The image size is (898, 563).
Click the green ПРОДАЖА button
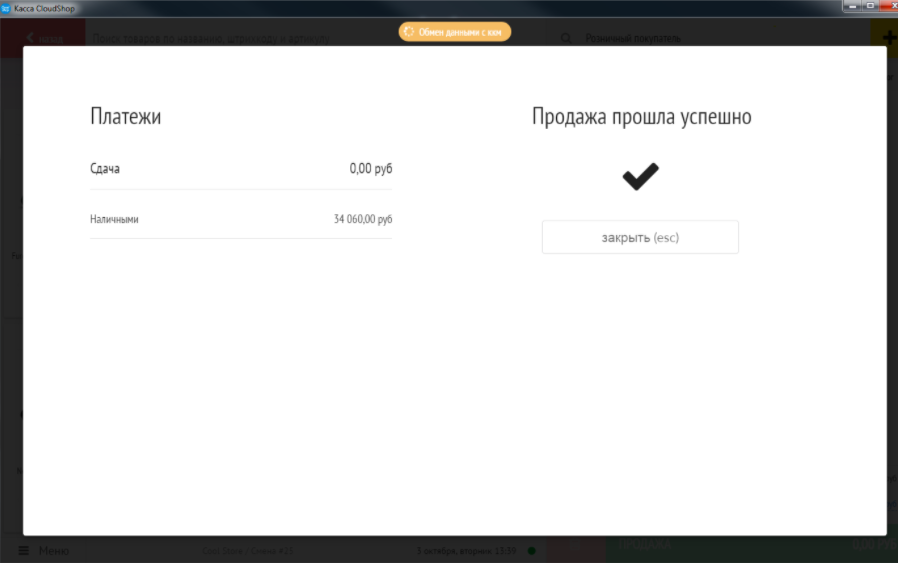pos(751,545)
